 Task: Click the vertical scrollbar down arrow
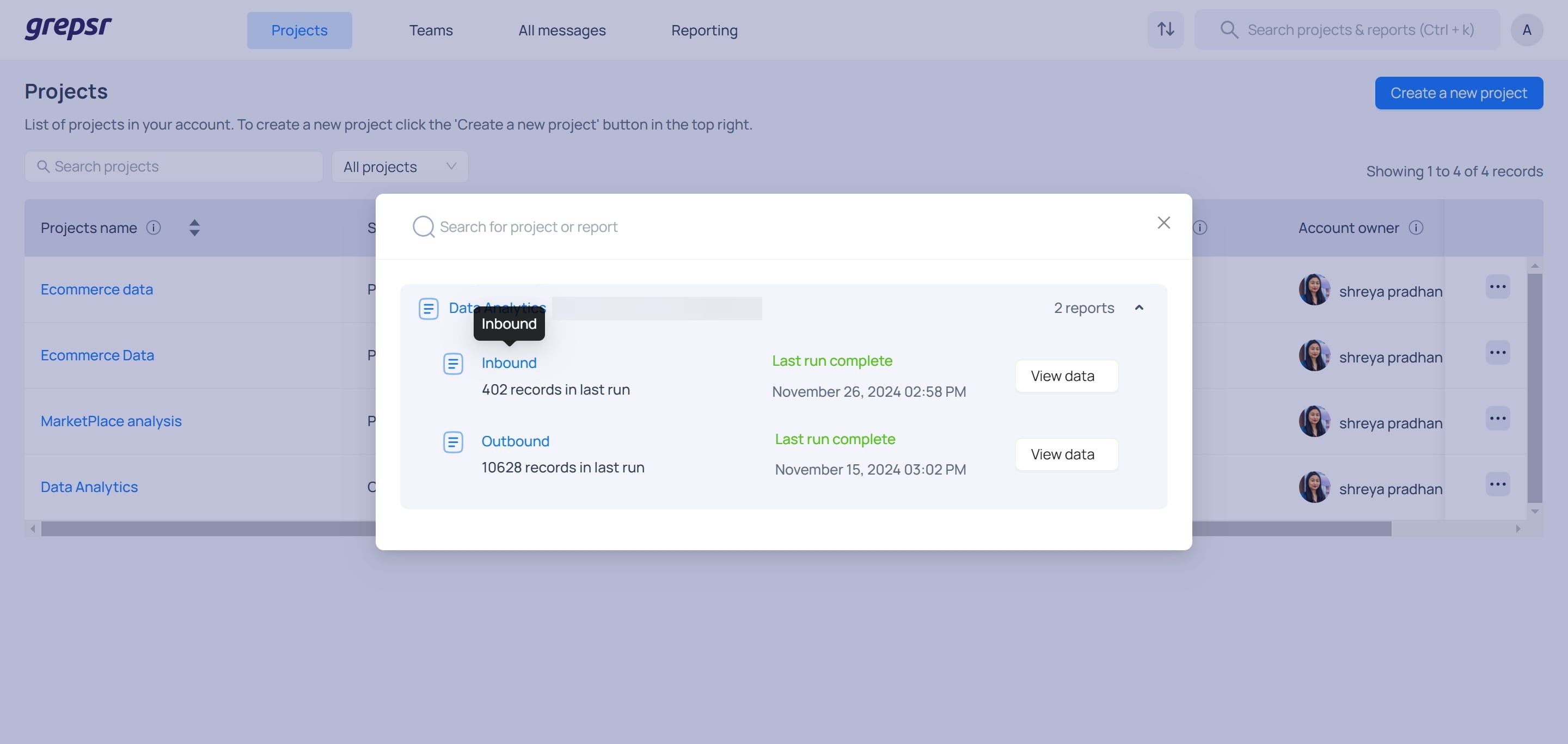1535,512
